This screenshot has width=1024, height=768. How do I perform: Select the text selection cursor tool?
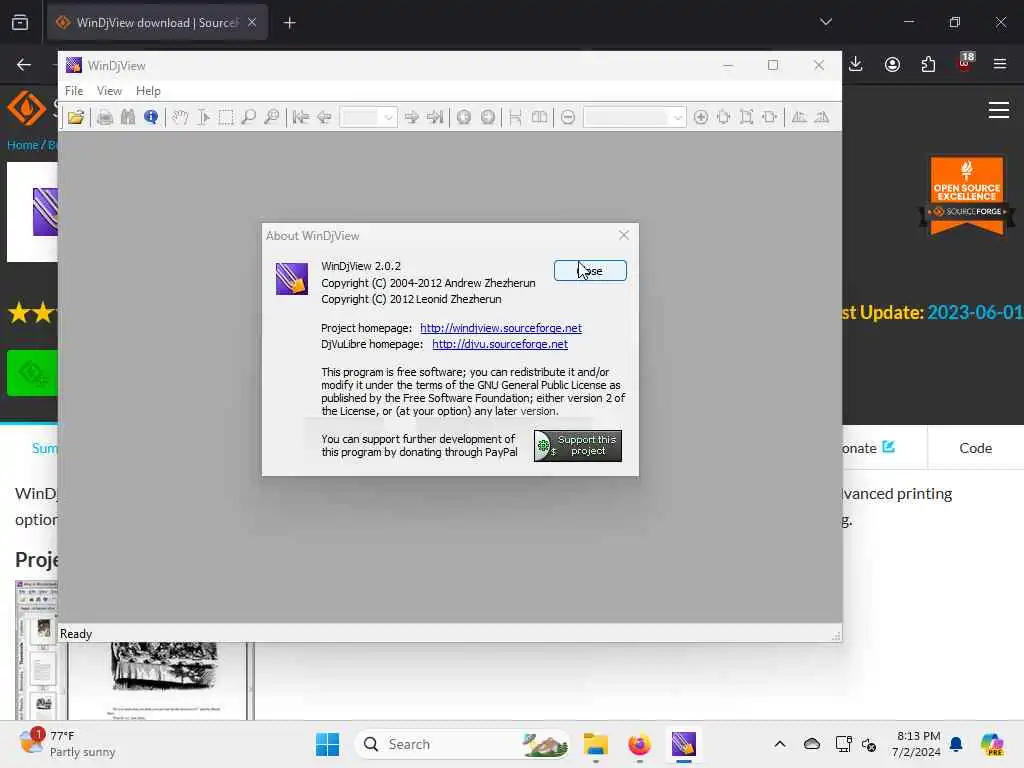point(203,118)
